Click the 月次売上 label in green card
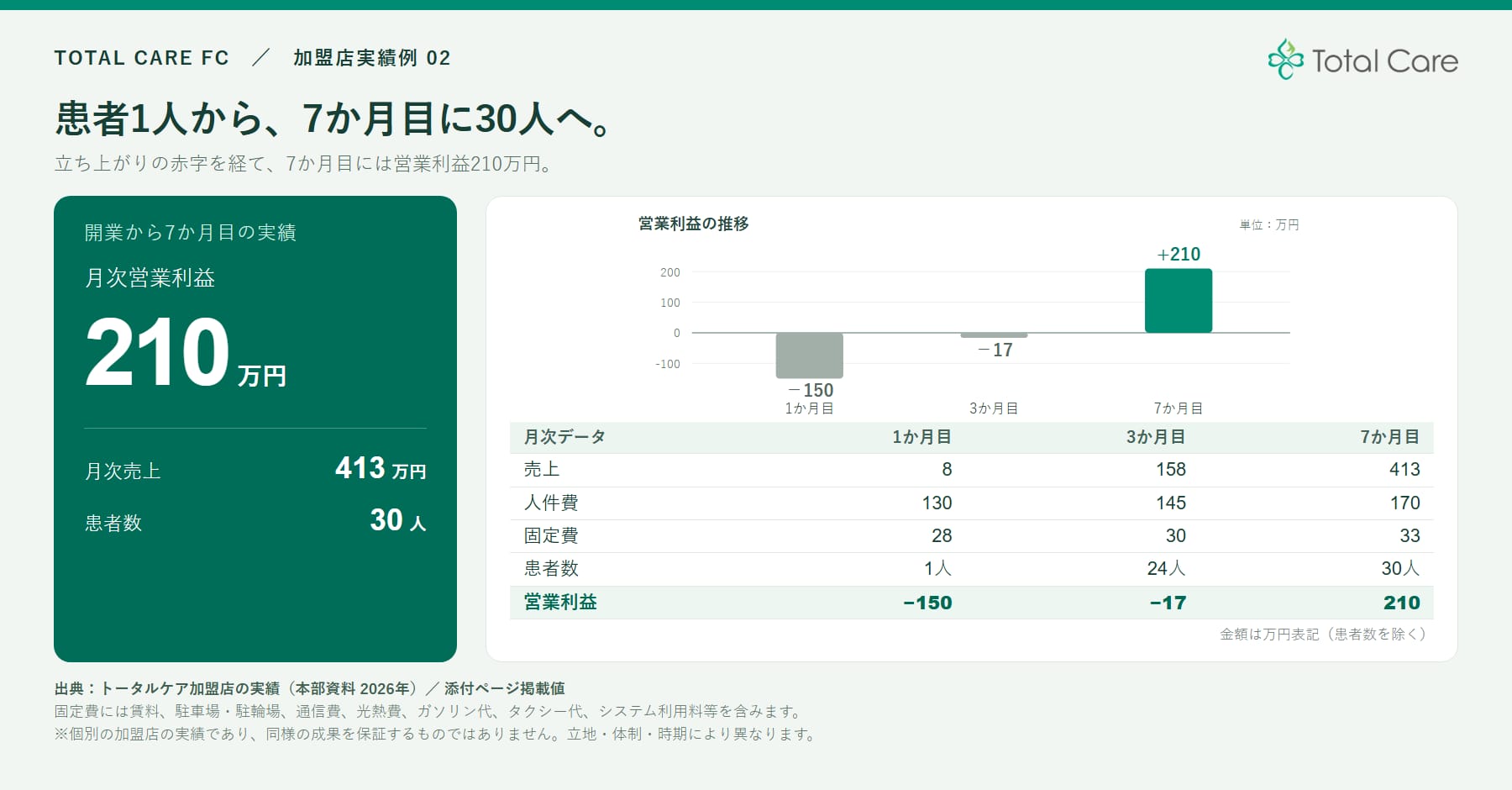1512x790 pixels. [x=123, y=471]
